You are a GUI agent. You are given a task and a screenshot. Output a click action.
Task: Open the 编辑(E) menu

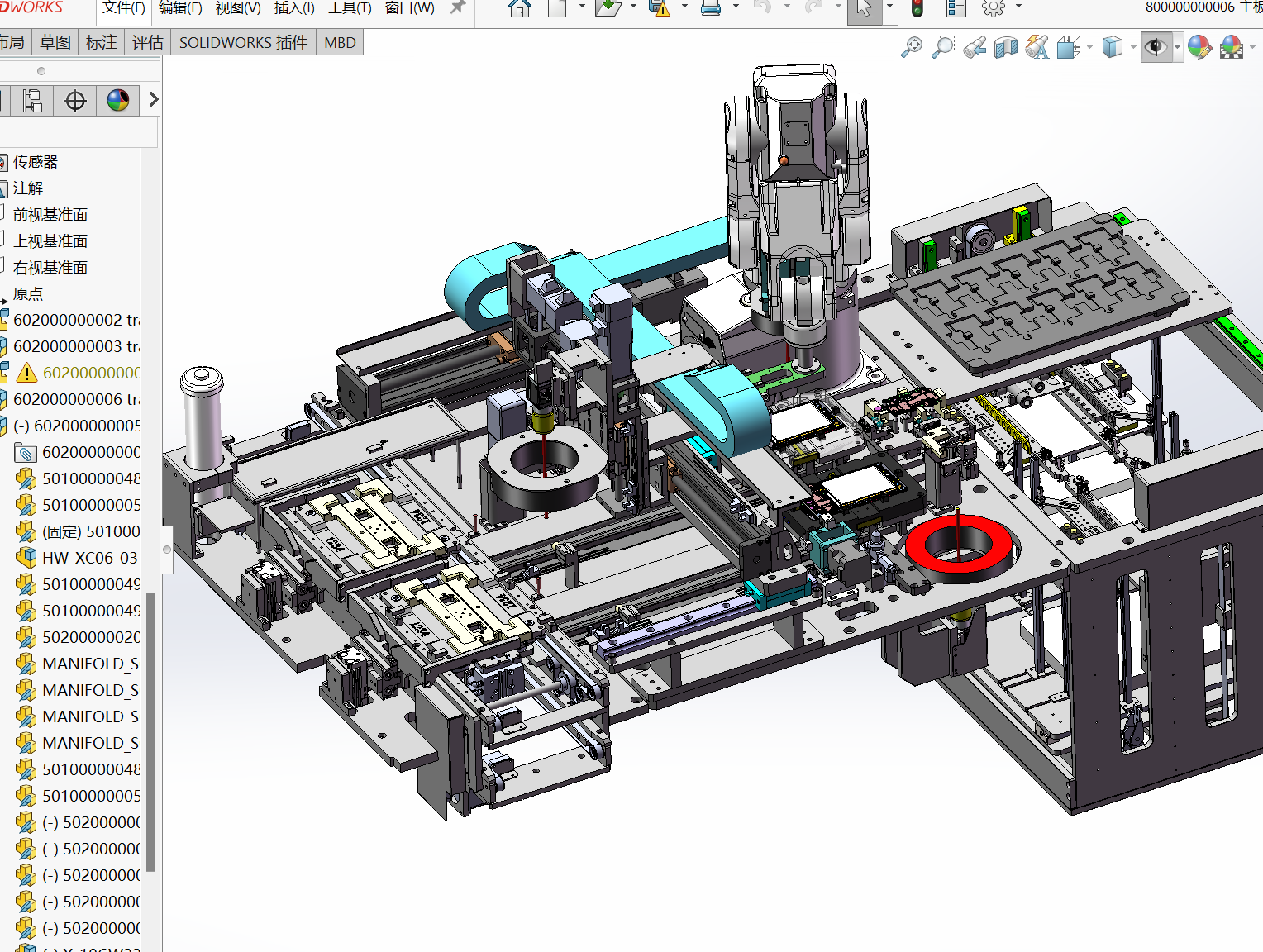180,8
